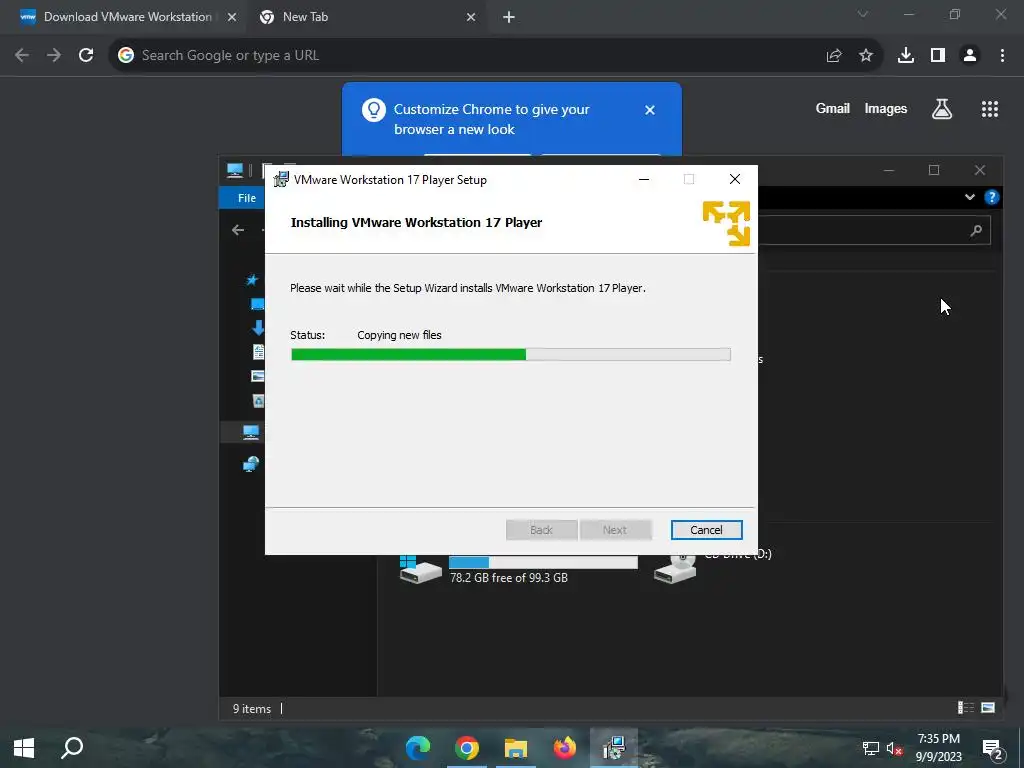Select Pictures icon in Explorer sidebar
This screenshot has width=1024, height=768.
tap(258, 376)
